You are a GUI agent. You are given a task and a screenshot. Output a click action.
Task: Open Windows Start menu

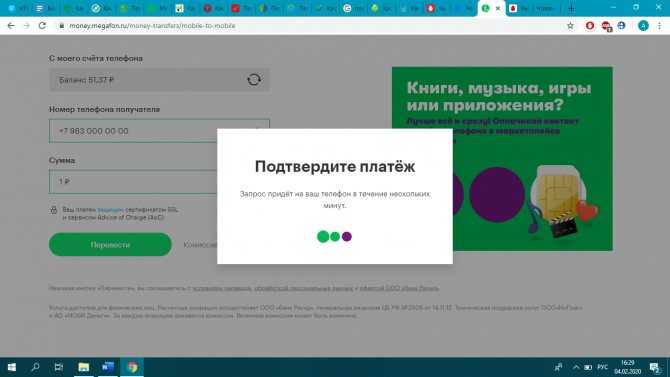[12, 367]
